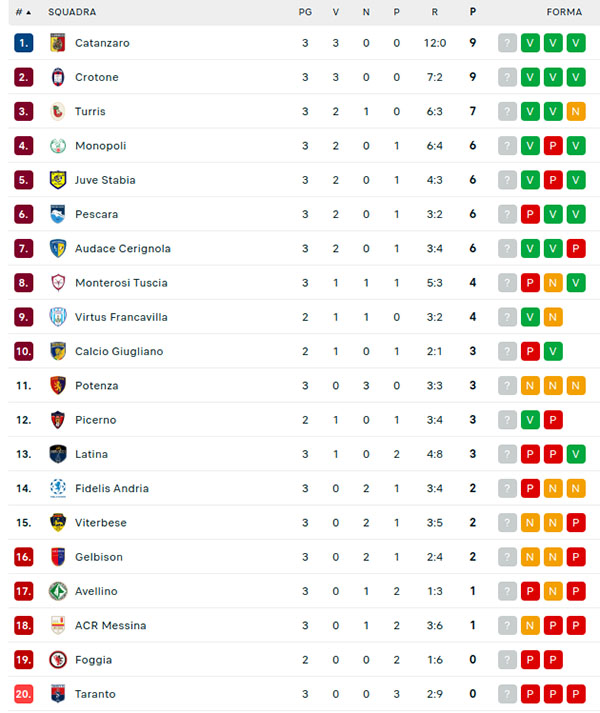
Task: Click the Juve Stabia crest icon
Action: coord(57,180)
